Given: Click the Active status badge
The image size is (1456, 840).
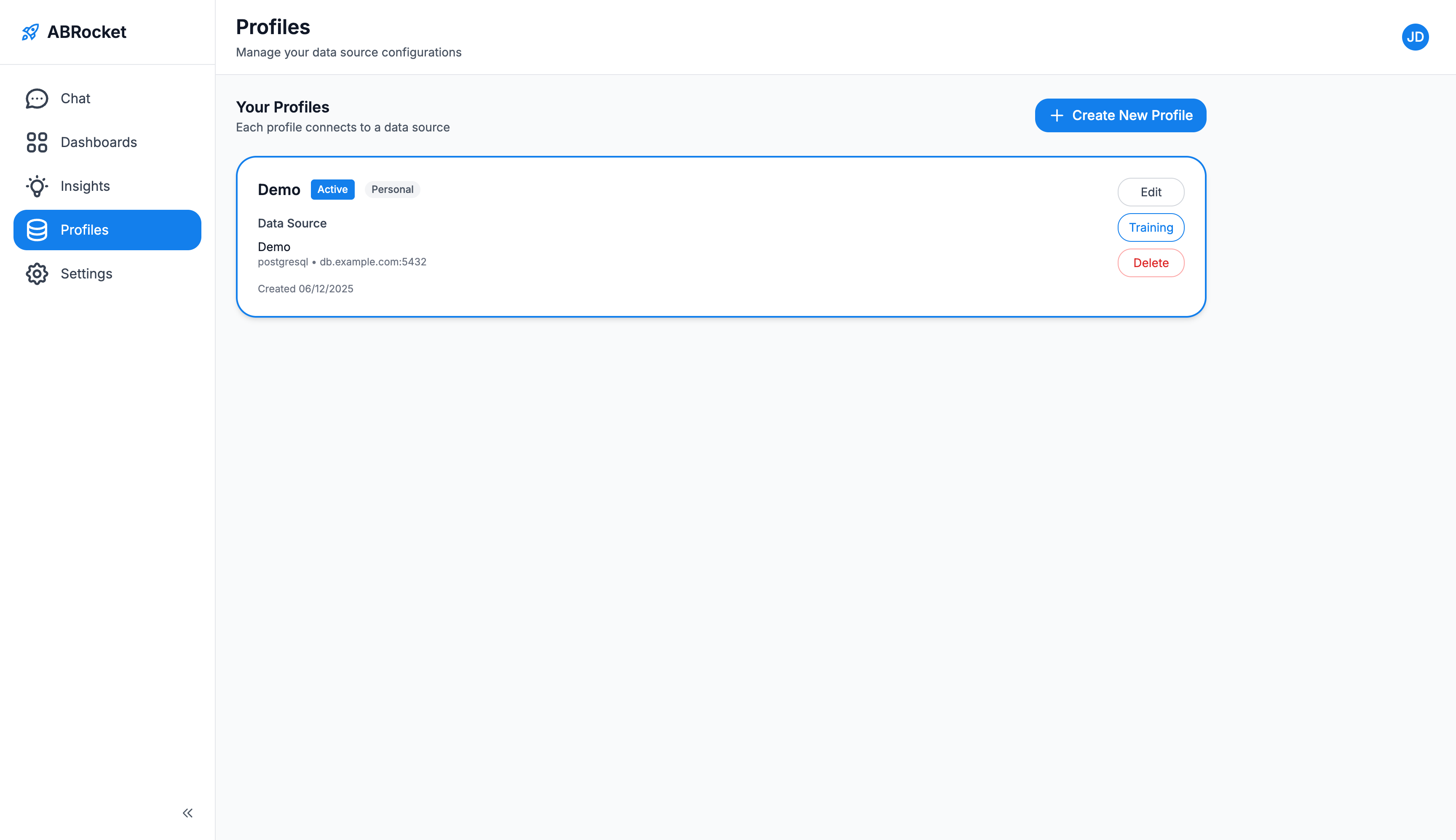Looking at the screenshot, I should tap(333, 189).
